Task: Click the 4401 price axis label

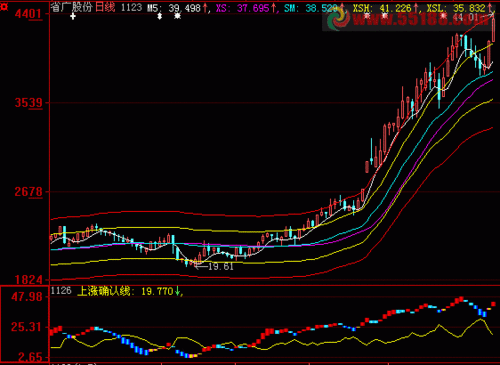Action: click(x=28, y=14)
